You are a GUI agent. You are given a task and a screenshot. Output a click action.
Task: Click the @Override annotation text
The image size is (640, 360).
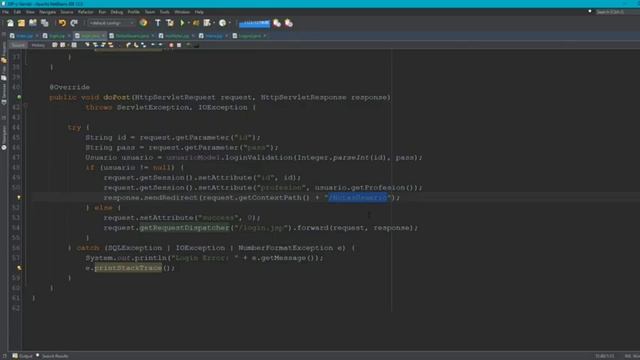click(69, 87)
